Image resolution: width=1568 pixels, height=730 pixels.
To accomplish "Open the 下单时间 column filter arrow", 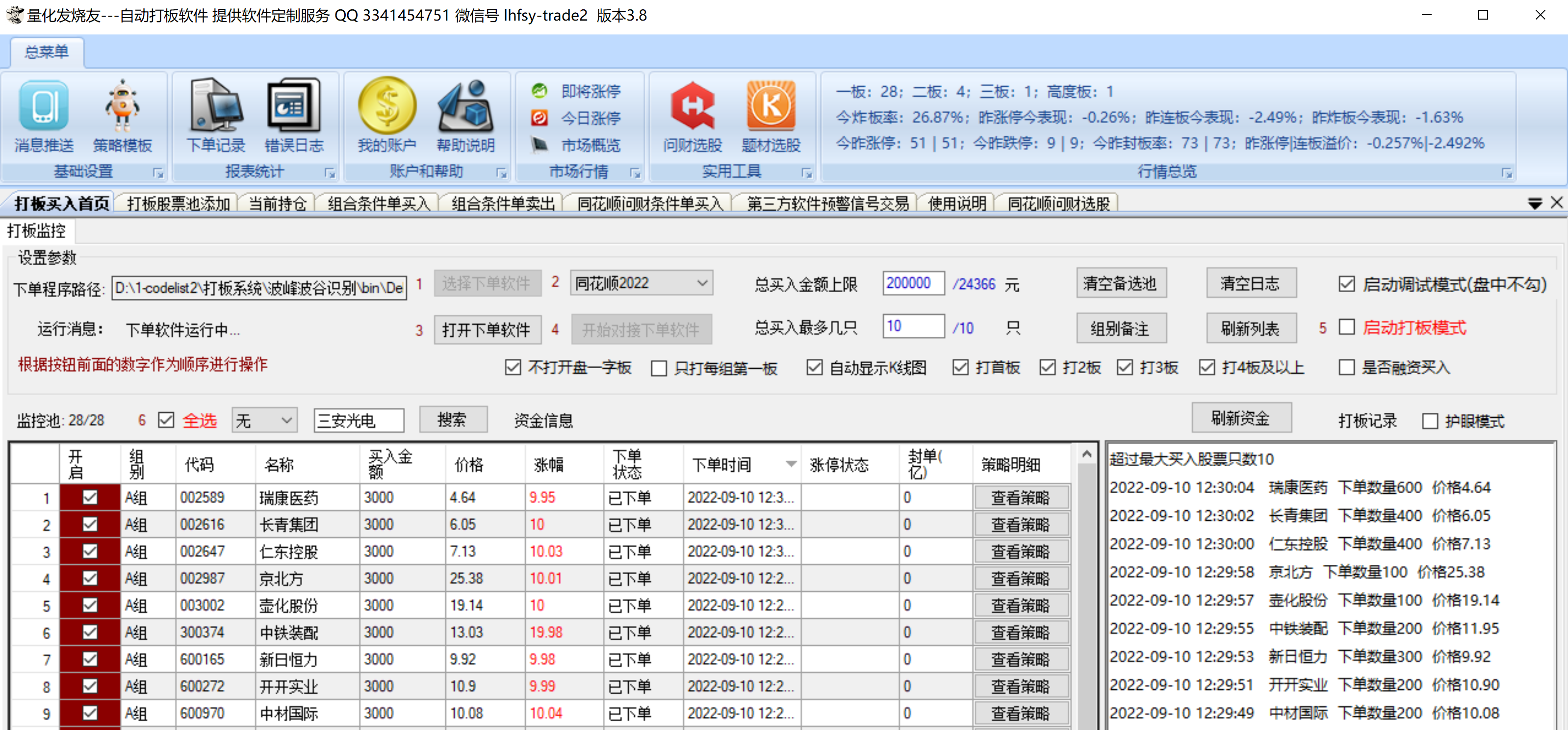I will 791,464.
